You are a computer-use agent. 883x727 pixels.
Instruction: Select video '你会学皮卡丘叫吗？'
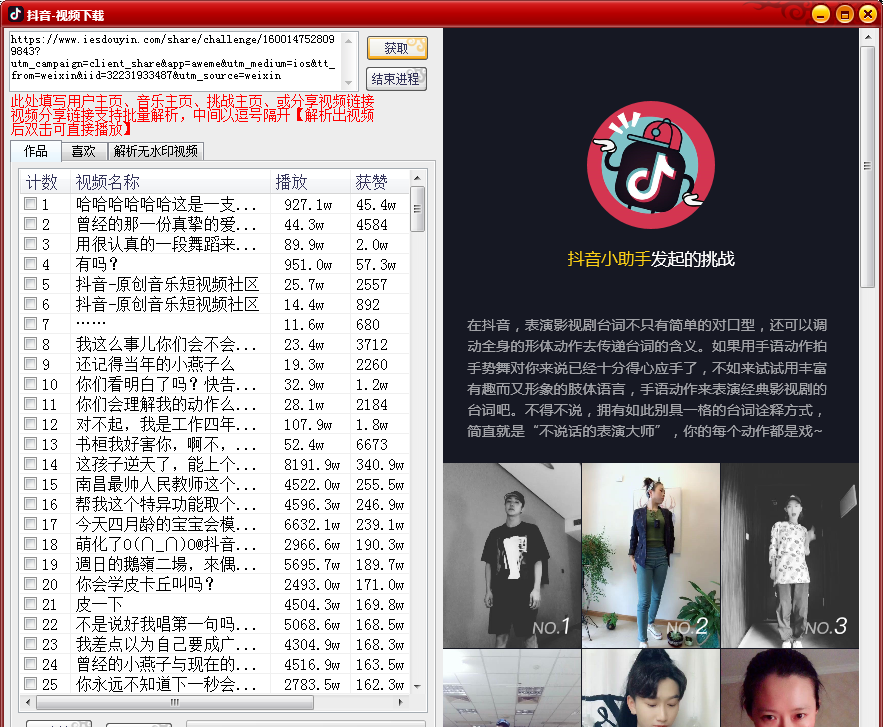coord(145,584)
